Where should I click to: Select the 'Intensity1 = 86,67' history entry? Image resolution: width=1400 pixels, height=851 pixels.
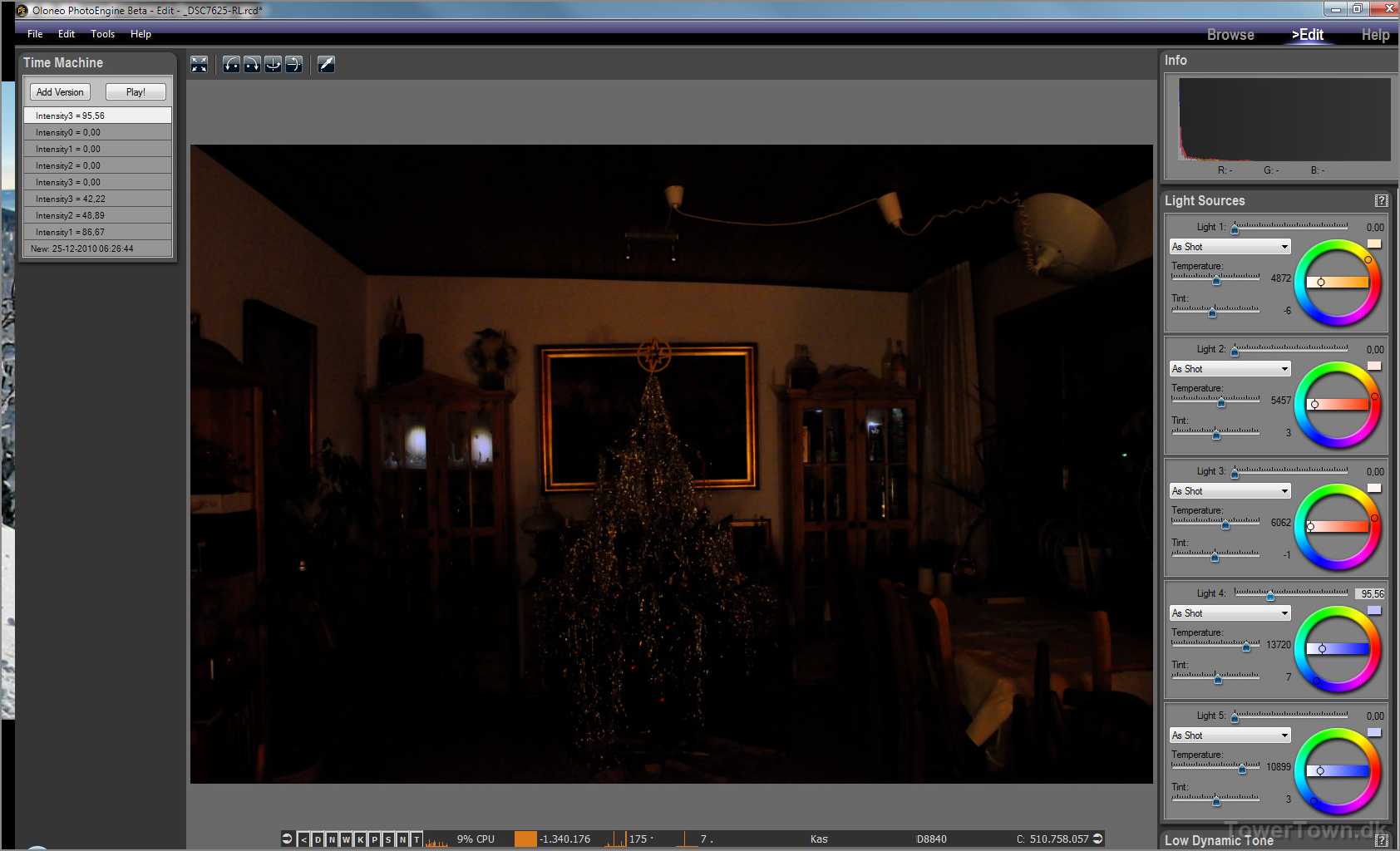(x=97, y=232)
